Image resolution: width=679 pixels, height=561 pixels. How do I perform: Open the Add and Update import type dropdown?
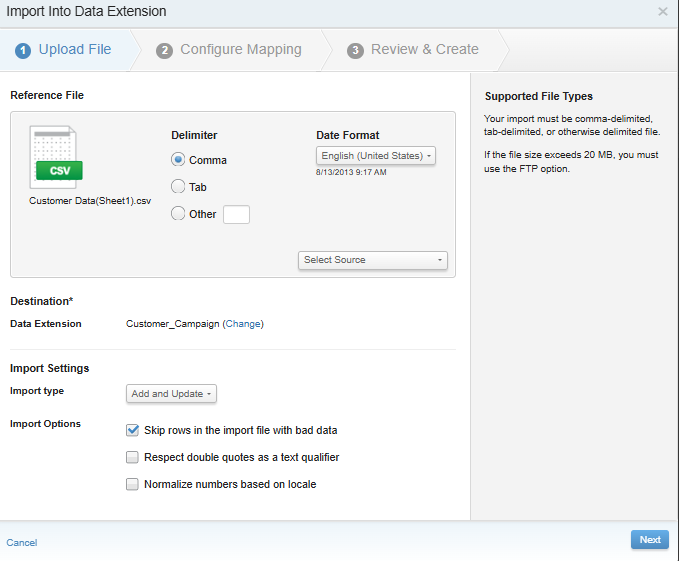point(171,394)
